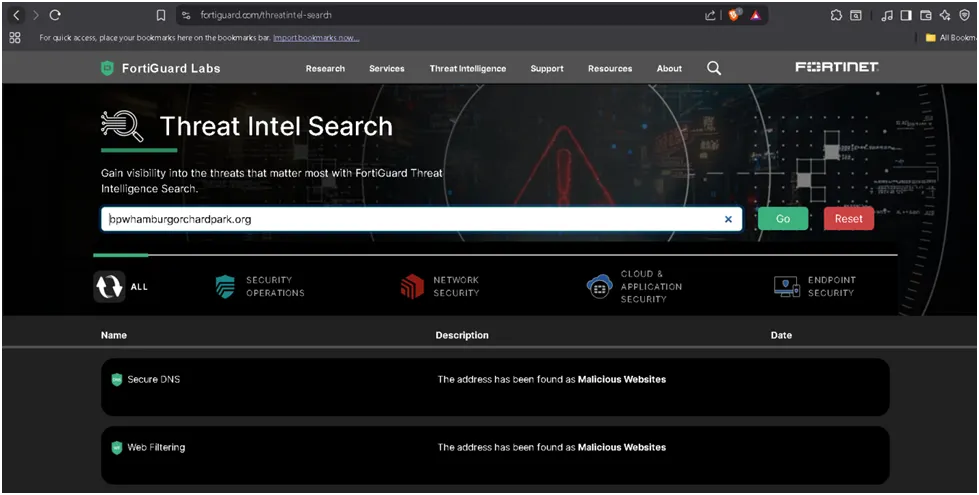
Task: Click the Web Filtering row shield icon
Action: tap(117, 448)
